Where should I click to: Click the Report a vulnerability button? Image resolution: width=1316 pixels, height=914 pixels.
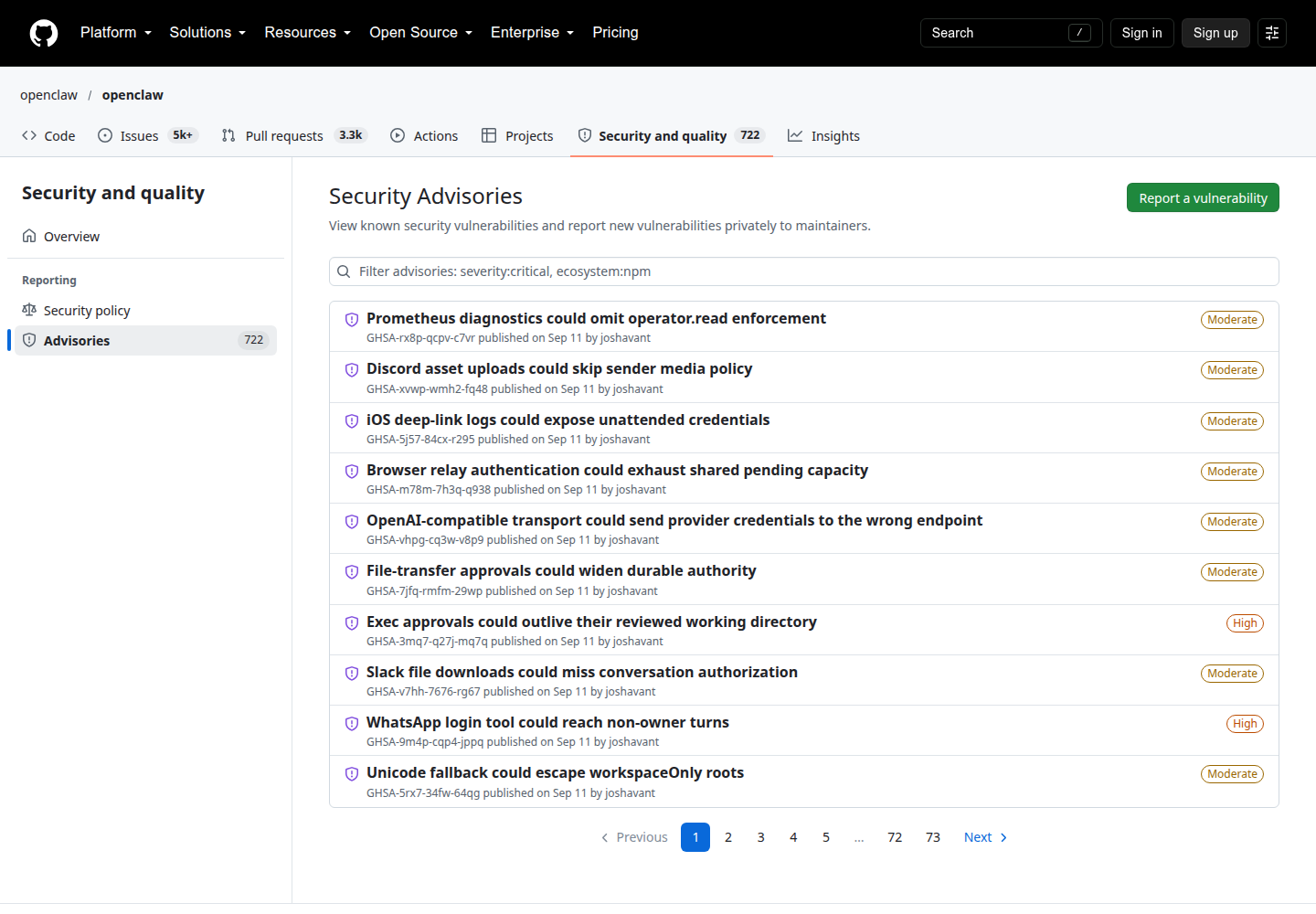click(x=1203, y=197)
